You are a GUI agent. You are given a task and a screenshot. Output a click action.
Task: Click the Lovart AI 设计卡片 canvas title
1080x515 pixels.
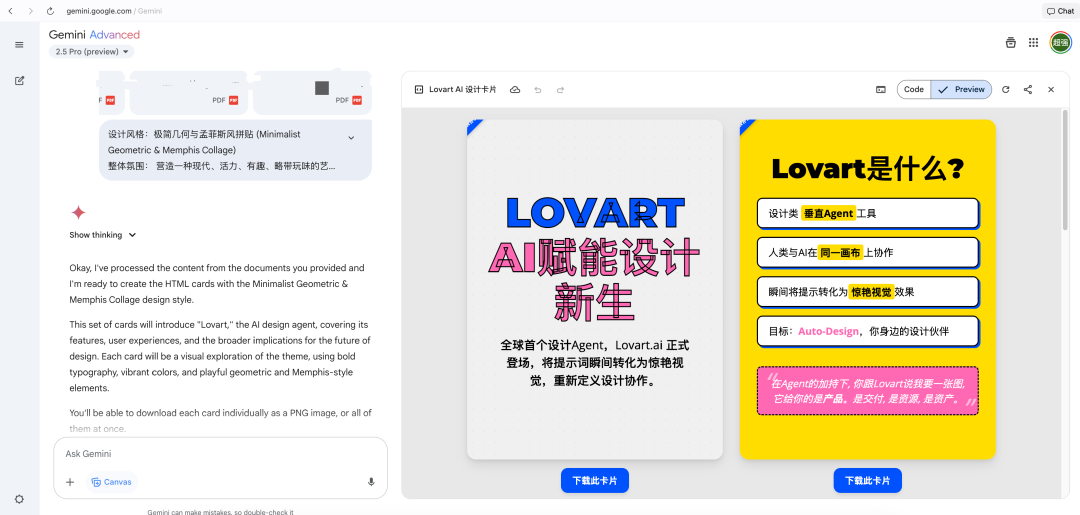tap(462, 90)
